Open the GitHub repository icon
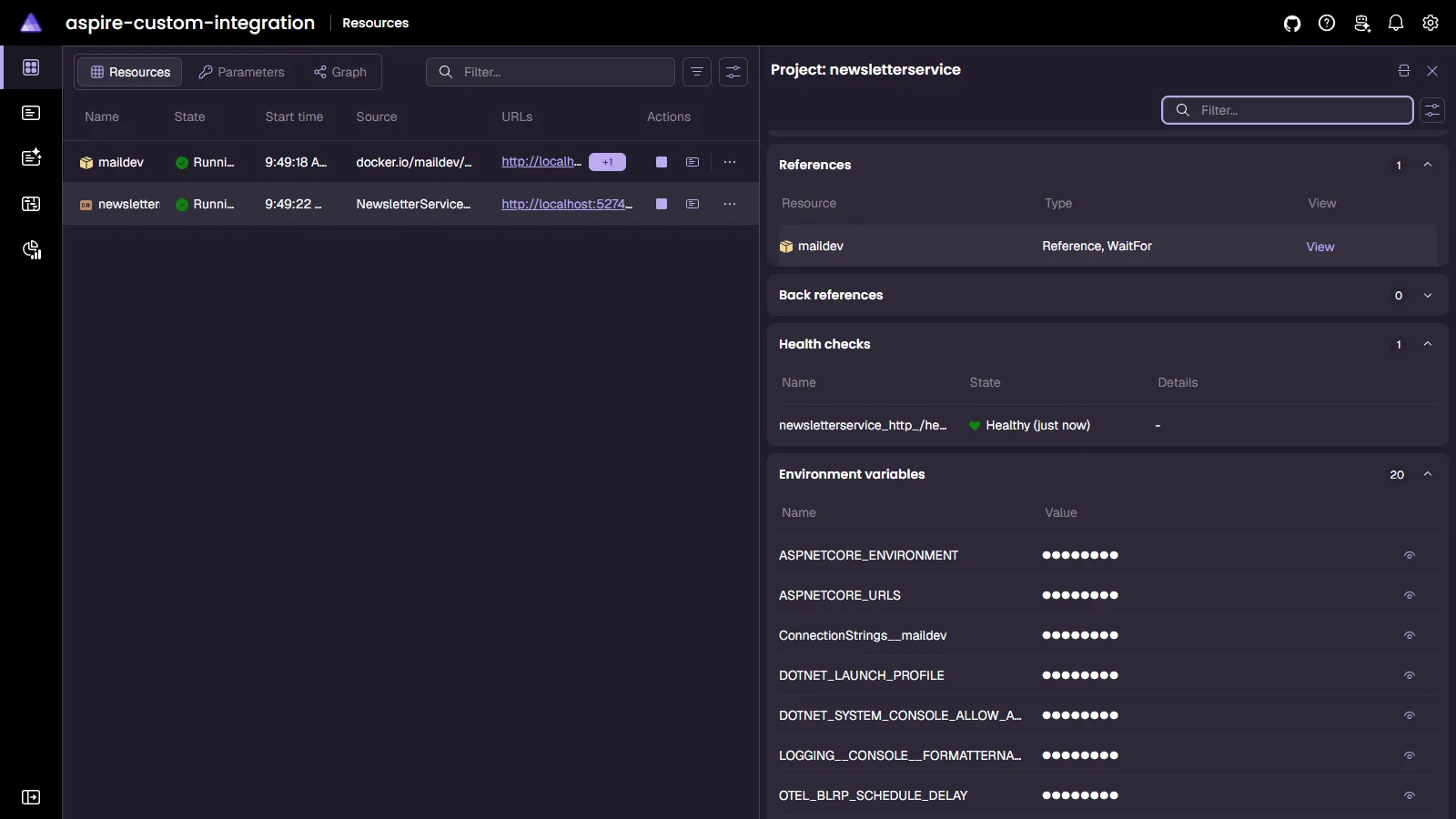1456x819 pixels. pyautogui.click(x=1292, y=24)
